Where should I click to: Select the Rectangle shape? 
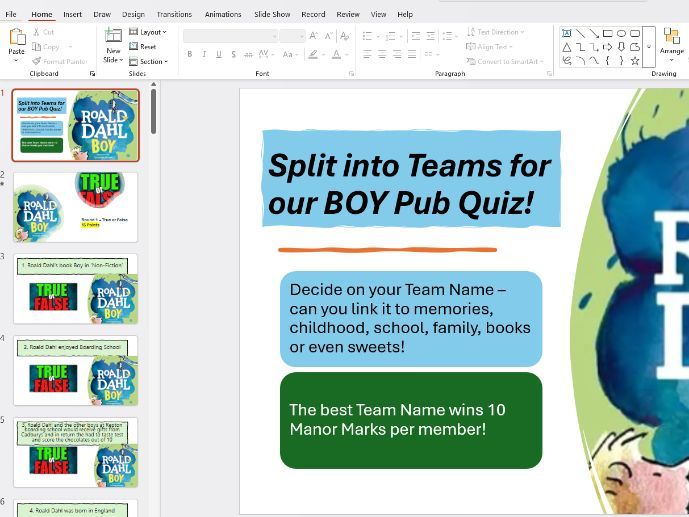[608, 33]
